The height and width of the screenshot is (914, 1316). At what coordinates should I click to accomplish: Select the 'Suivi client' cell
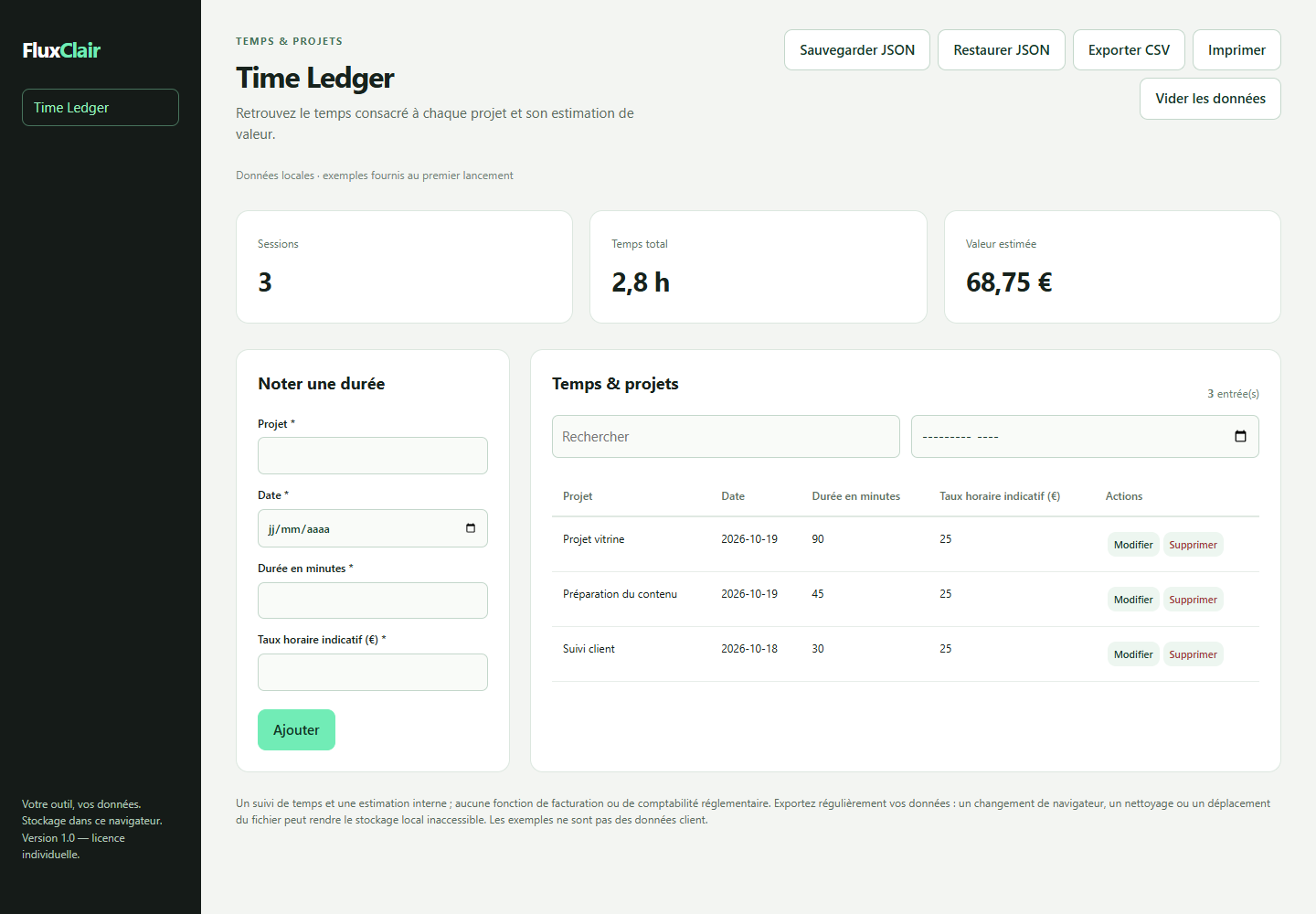click(x=589, y=649)
